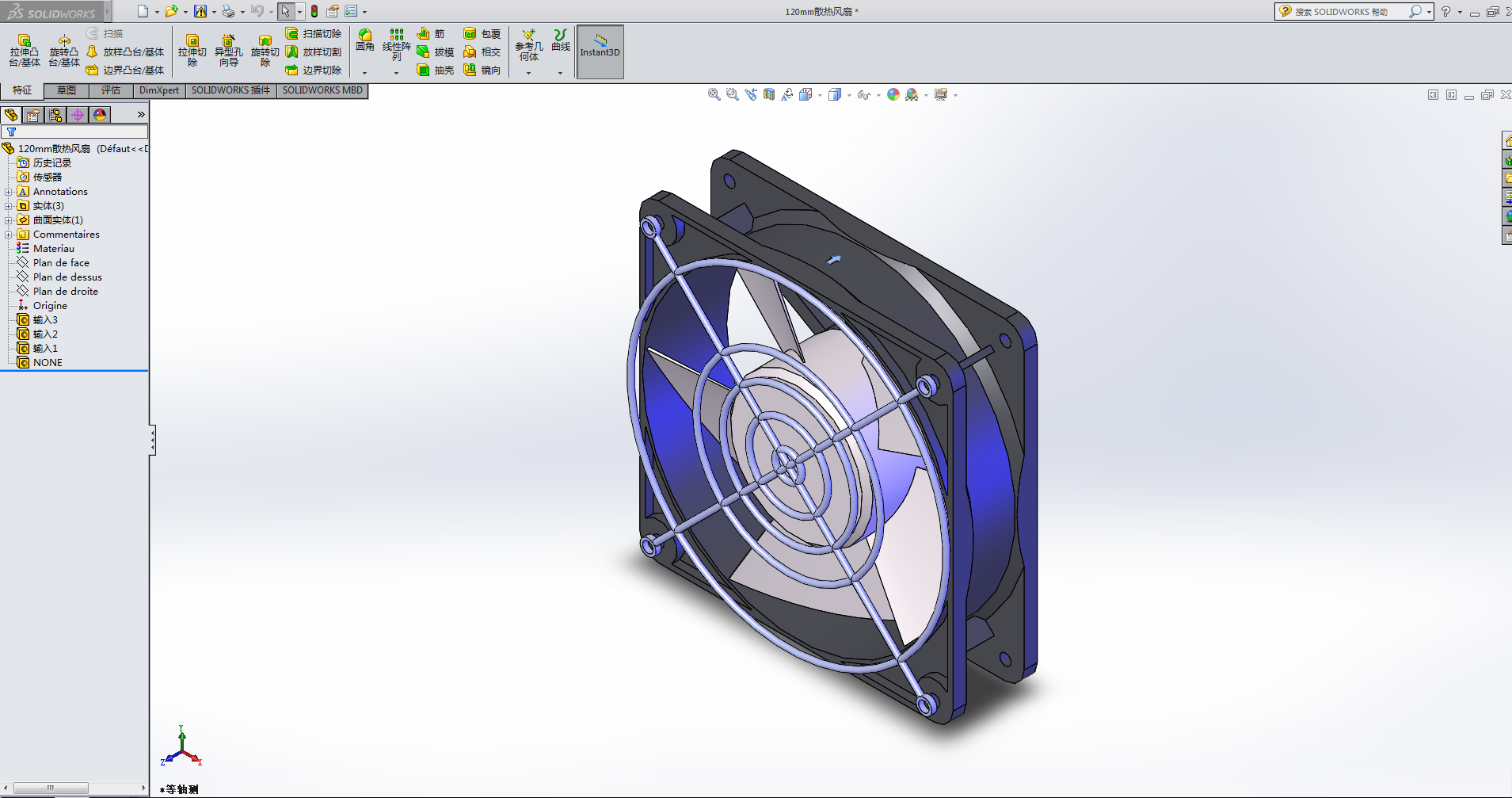
Task: Select the Shell (抽壳) tool
Action: point(436,71)
